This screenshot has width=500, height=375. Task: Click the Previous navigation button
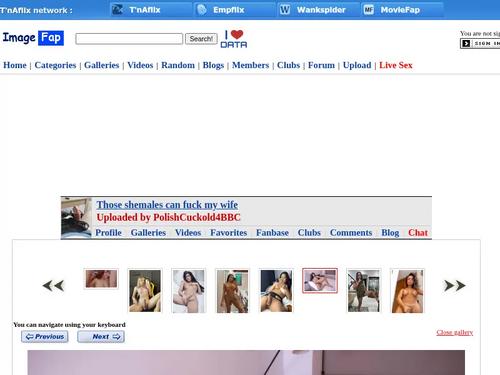[x=45, y=336]
